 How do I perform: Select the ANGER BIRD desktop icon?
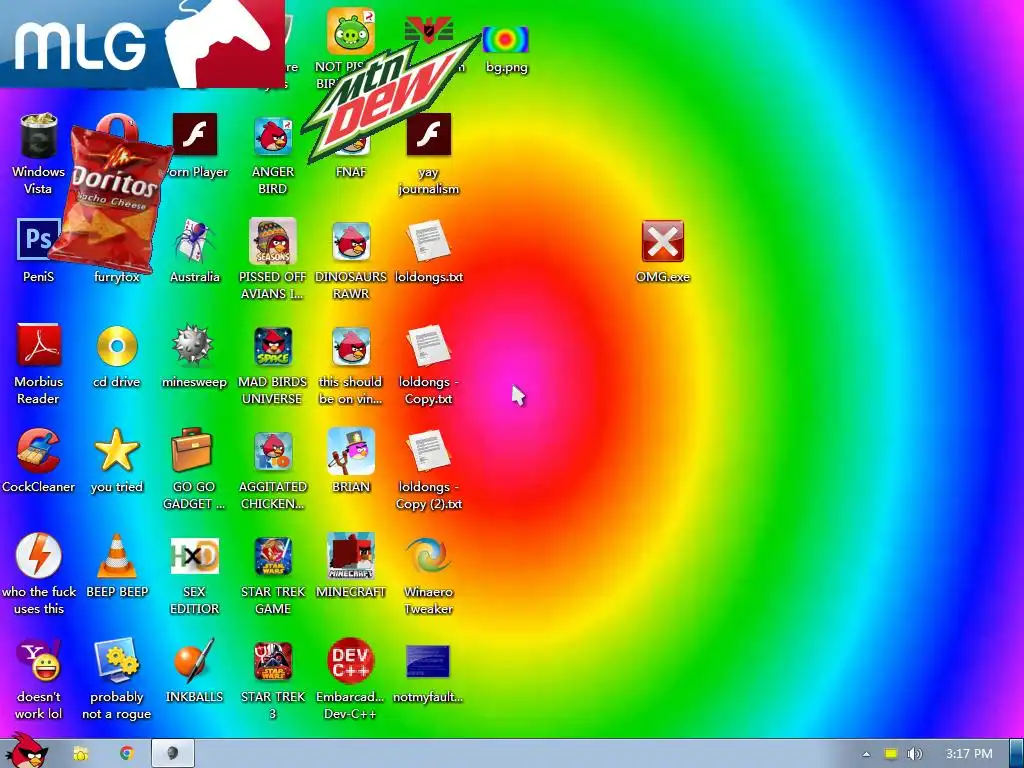272,136
